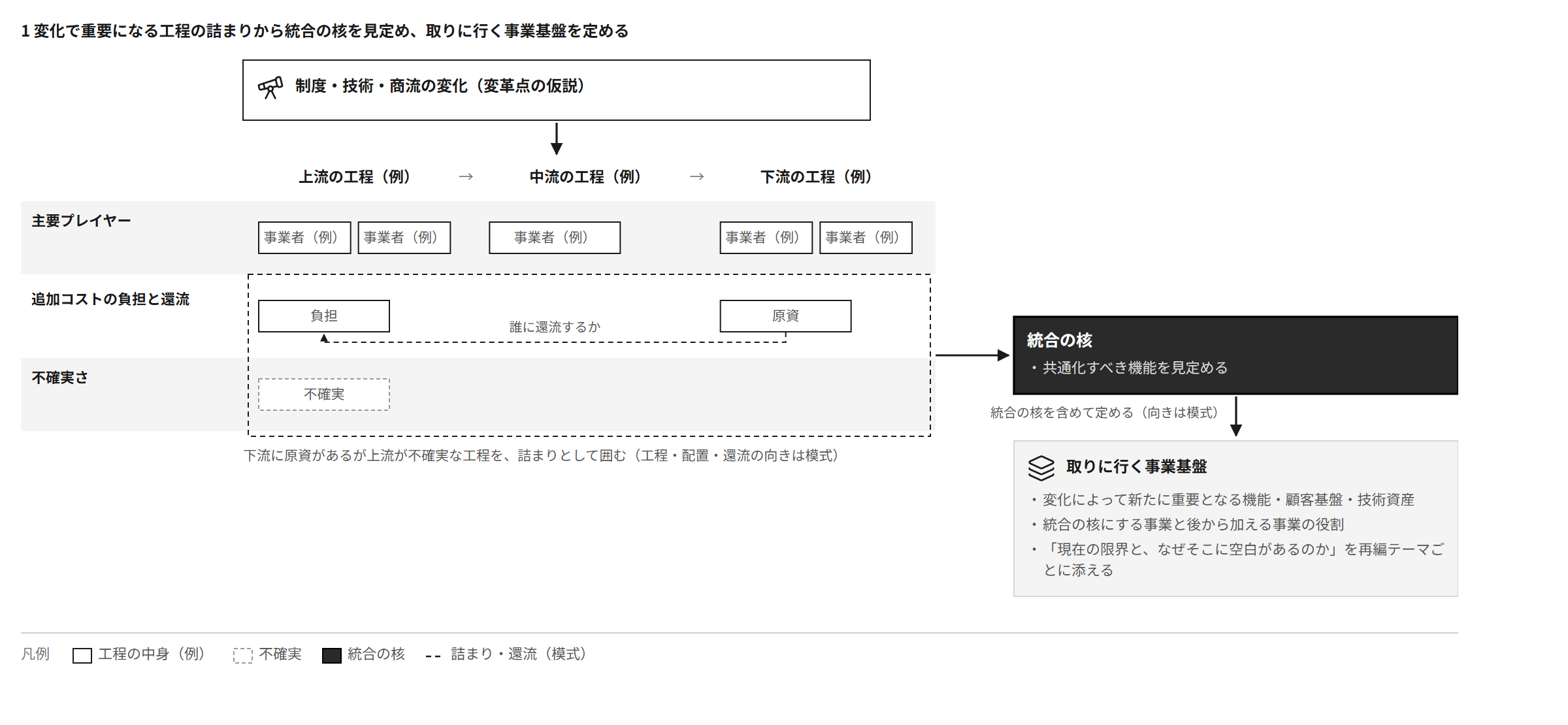
Task: Click the 統合の核 label in the legend
Action: click(x=376, y=654)
